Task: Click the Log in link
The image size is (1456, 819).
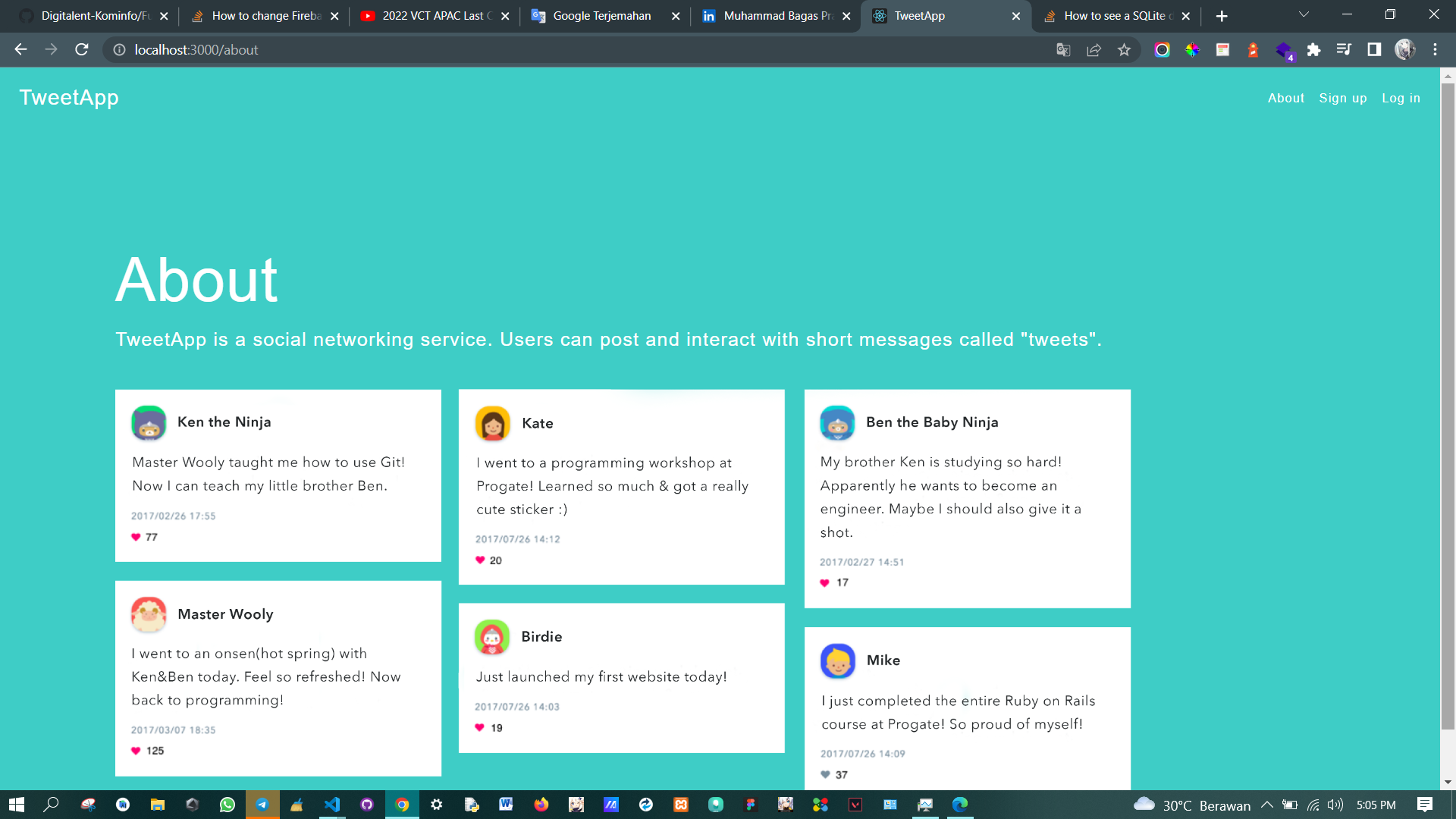Action: pyautogui.click(x=1401, y=98)
